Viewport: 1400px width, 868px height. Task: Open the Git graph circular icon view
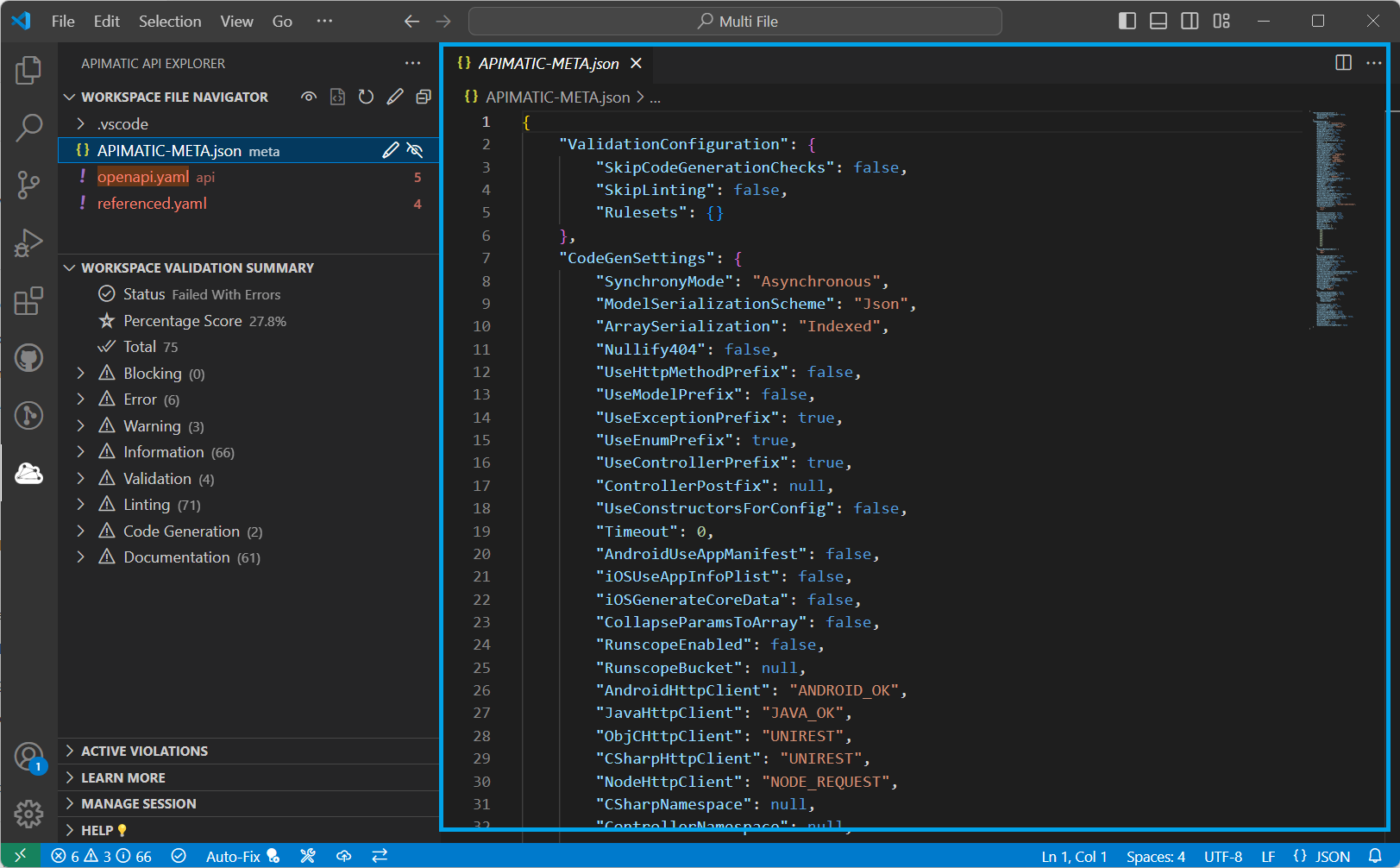(28, 415)
